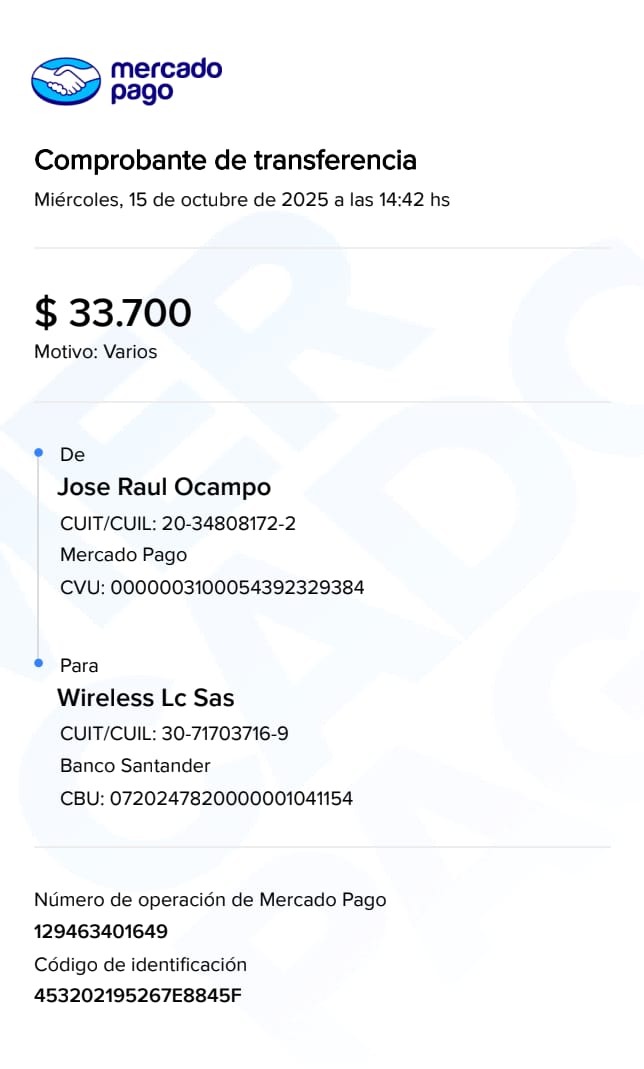Select recipient name Wireless Lc Sas
The width and height of the screenshot is (644, 1069).
pyautogui.click(x=146, y=697)
